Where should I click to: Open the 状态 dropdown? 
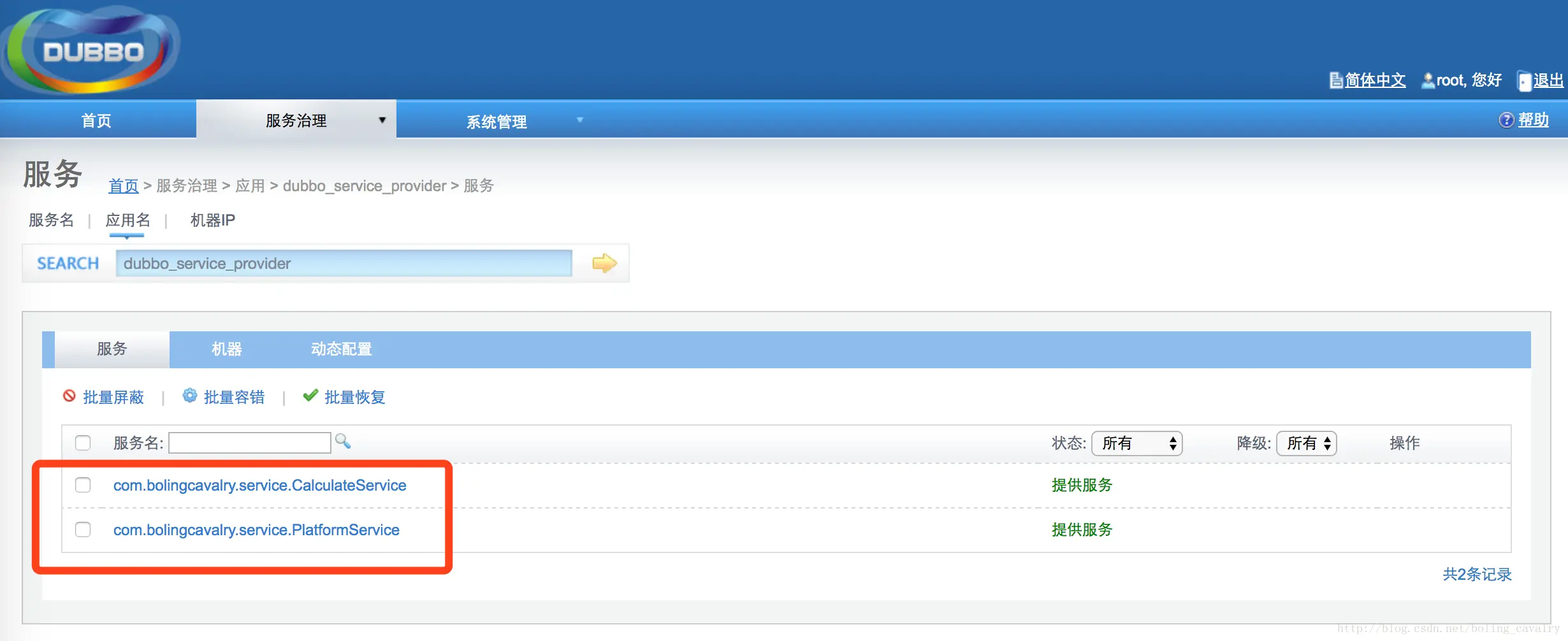pos(1137,443)
